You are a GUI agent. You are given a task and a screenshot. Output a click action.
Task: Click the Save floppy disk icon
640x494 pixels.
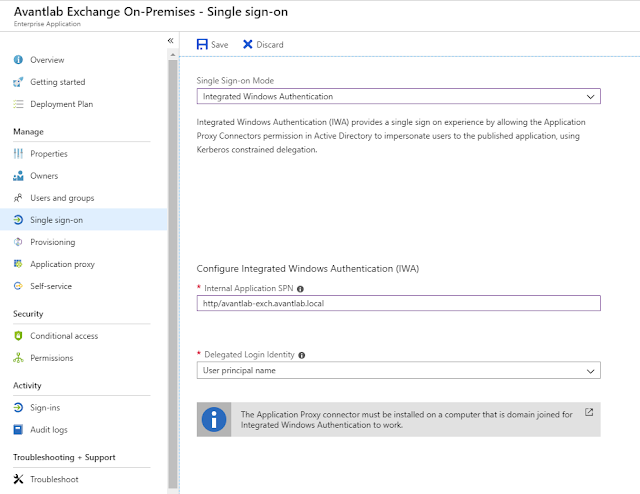202,45
